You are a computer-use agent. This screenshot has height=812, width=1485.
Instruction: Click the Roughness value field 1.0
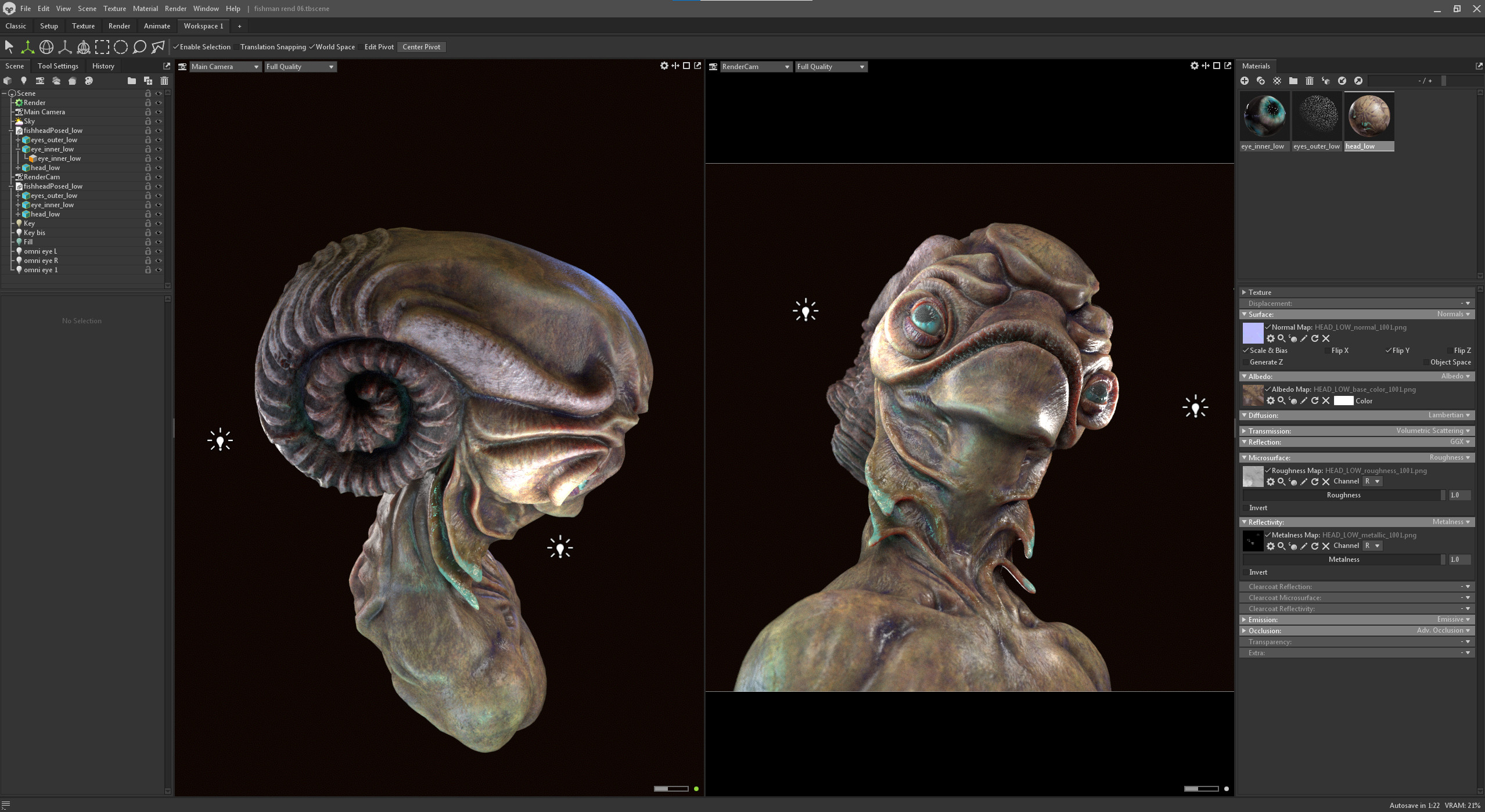[x=1459, y=495]
